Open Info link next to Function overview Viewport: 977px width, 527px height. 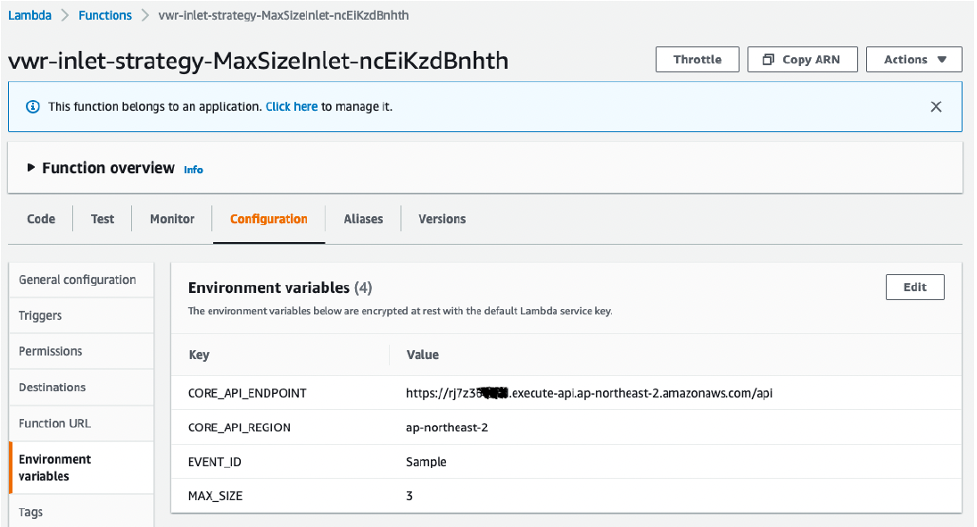[x=193, y=169]
